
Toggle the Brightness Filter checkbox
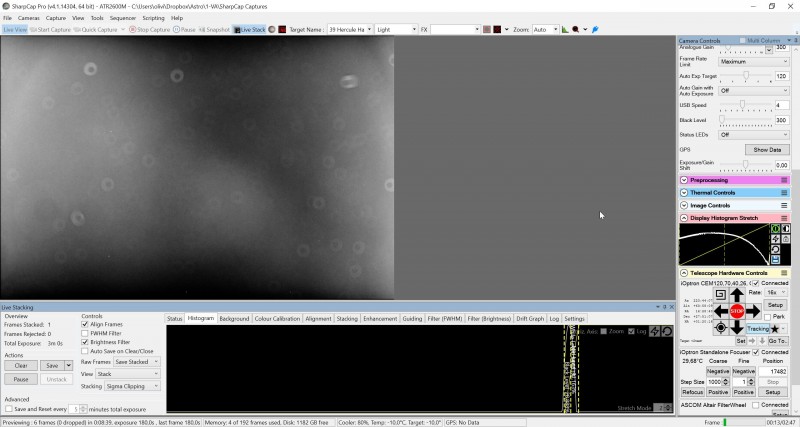coord(85,342)
